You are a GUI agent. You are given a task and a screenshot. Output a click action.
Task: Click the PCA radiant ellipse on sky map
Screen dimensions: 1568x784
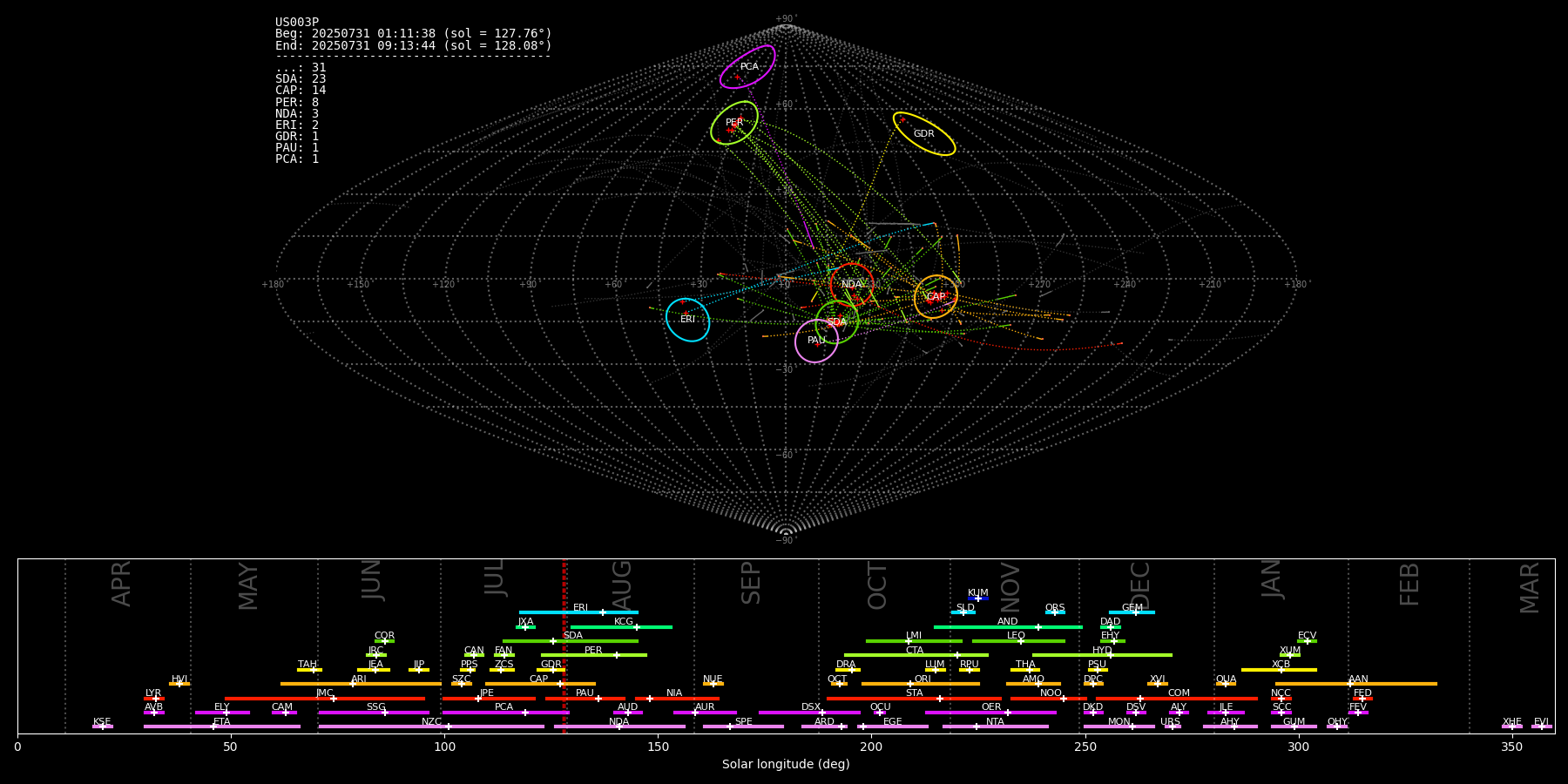(x=747, y=67)
